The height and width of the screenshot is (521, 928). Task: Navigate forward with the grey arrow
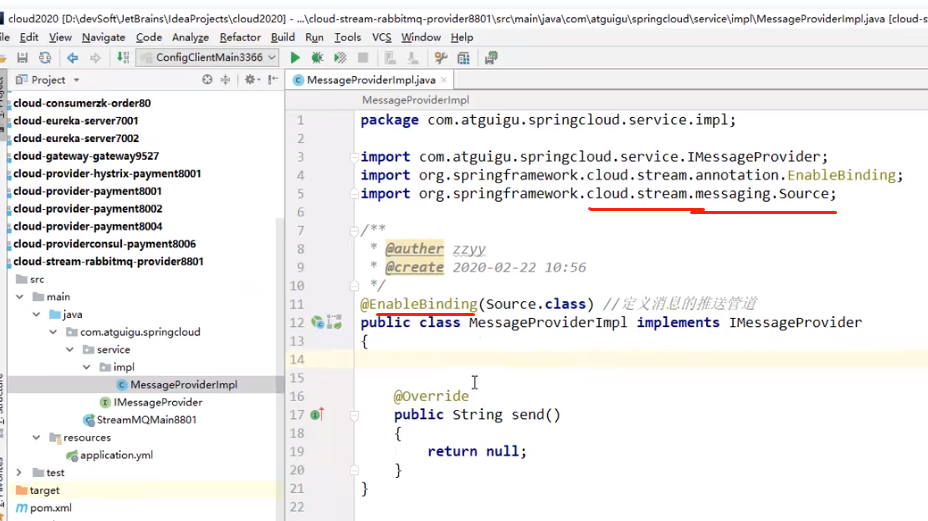tap(95, 57)
